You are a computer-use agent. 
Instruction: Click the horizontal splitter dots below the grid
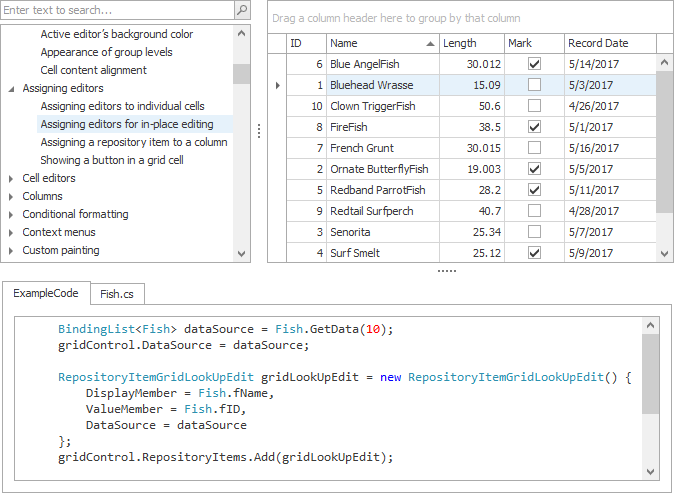coord(447,271)
